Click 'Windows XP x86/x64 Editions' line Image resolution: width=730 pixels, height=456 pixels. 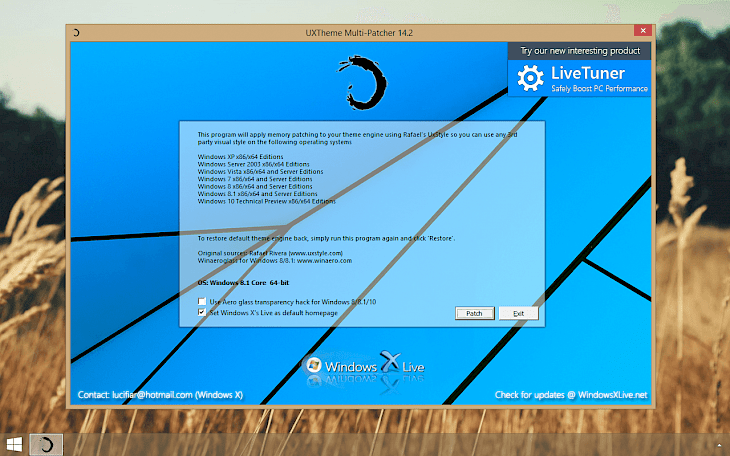(x=240, y=157)
